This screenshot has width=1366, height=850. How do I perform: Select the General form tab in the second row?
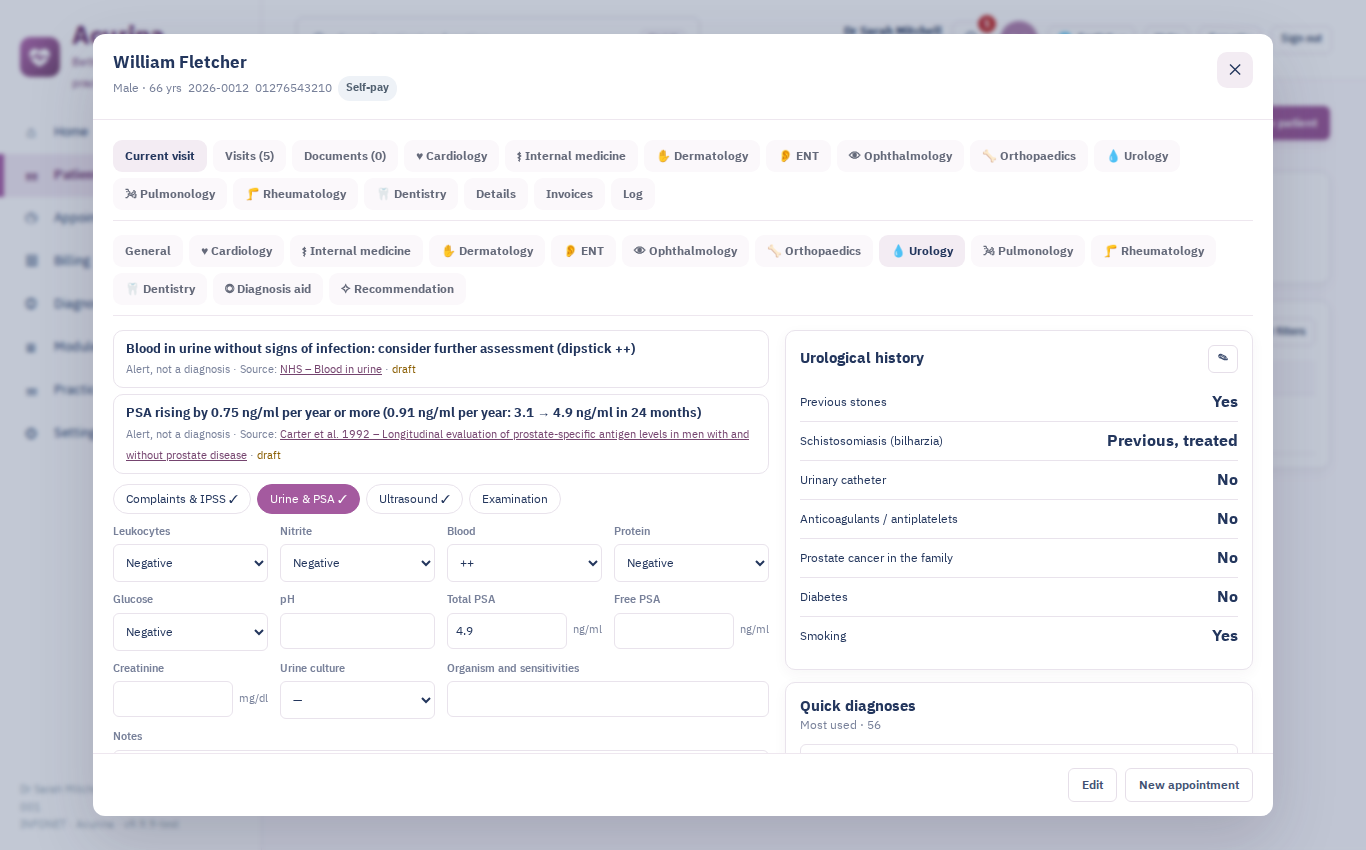[x=148, y=251]
